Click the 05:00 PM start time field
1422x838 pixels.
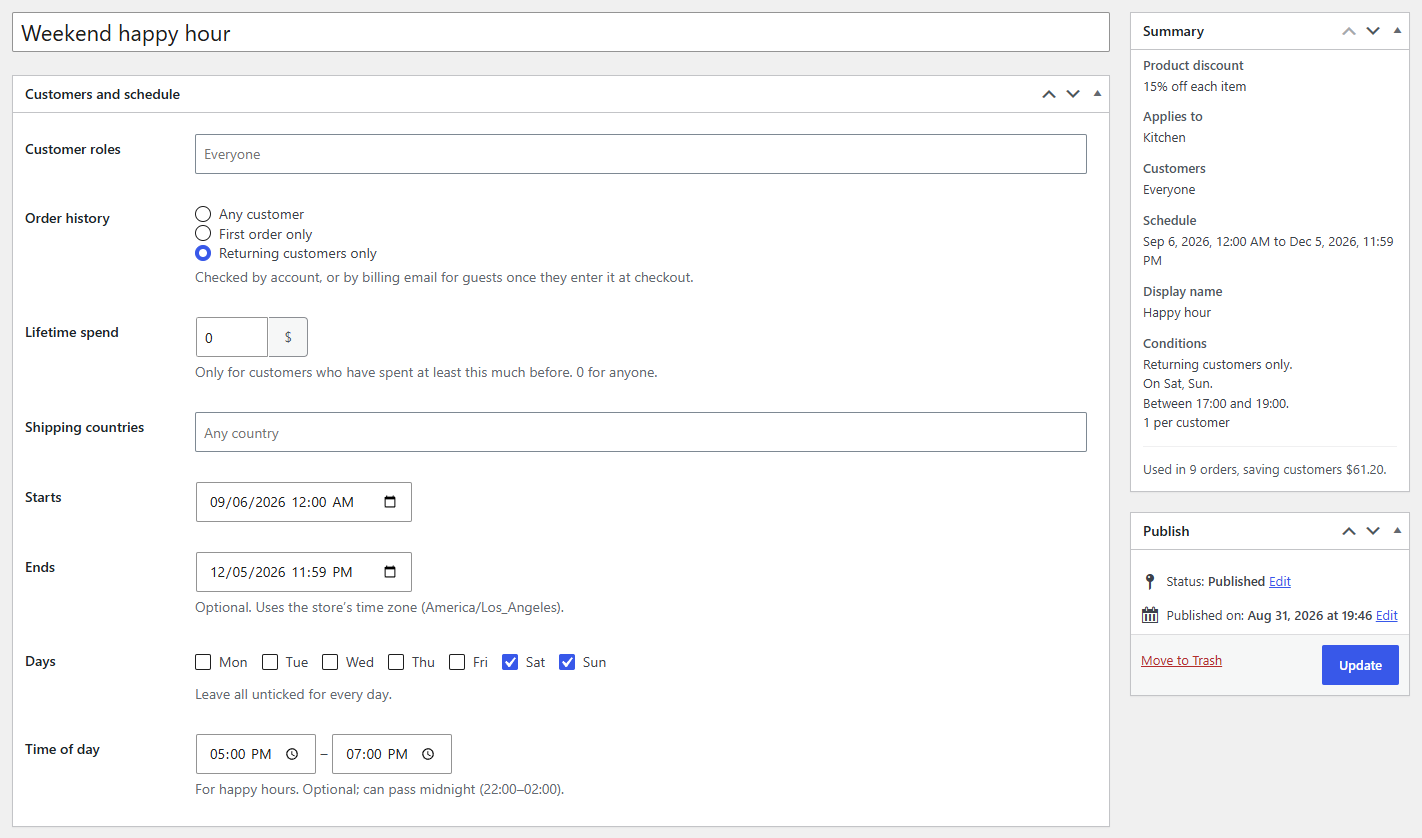click(256, 754)
